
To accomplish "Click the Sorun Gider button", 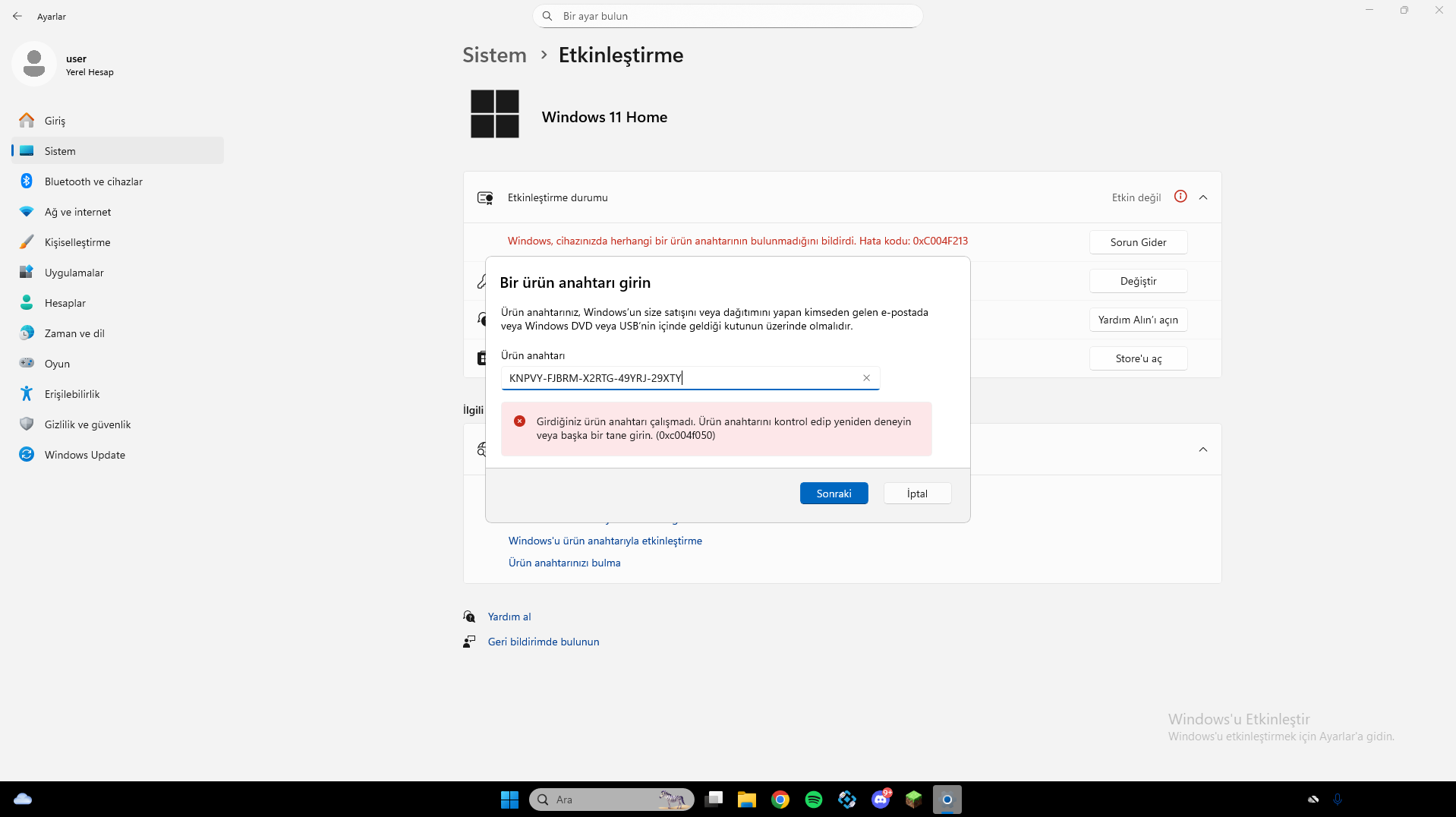I will [x=1138, y=242].
